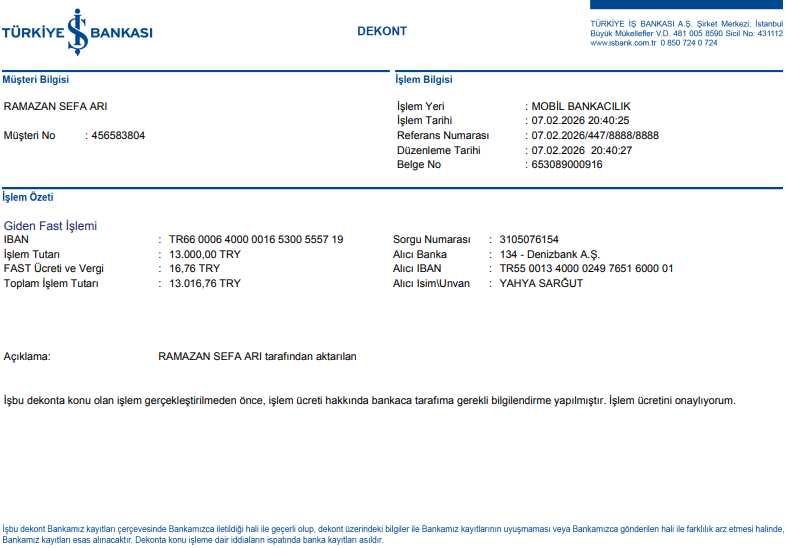Select amount 13.000,00 TRY
Viewport: 786px width, 548px height.
point(205,254)
